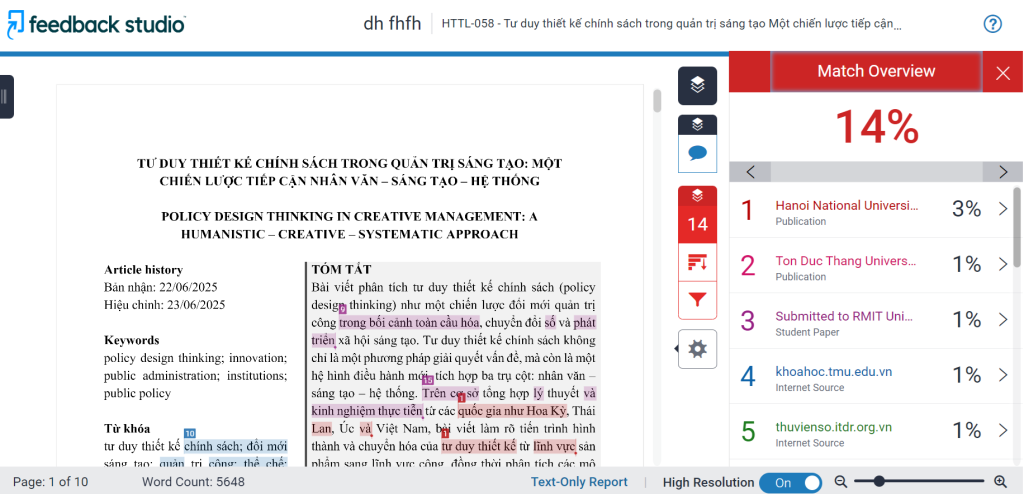Click the zoom out magnifier icon
1024x494 pixels.
pyautogui.click(x=840, y=482)
